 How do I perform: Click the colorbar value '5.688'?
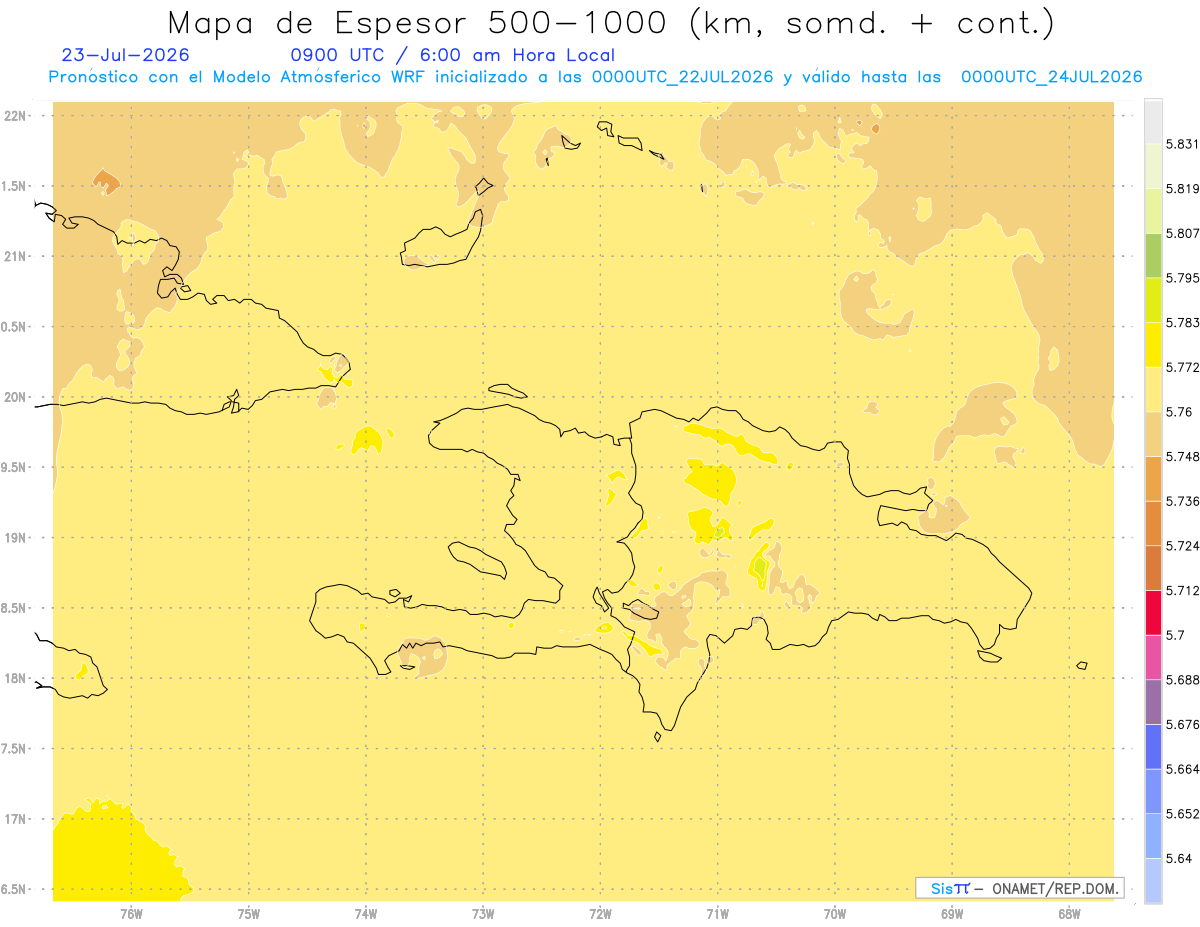1181,680
